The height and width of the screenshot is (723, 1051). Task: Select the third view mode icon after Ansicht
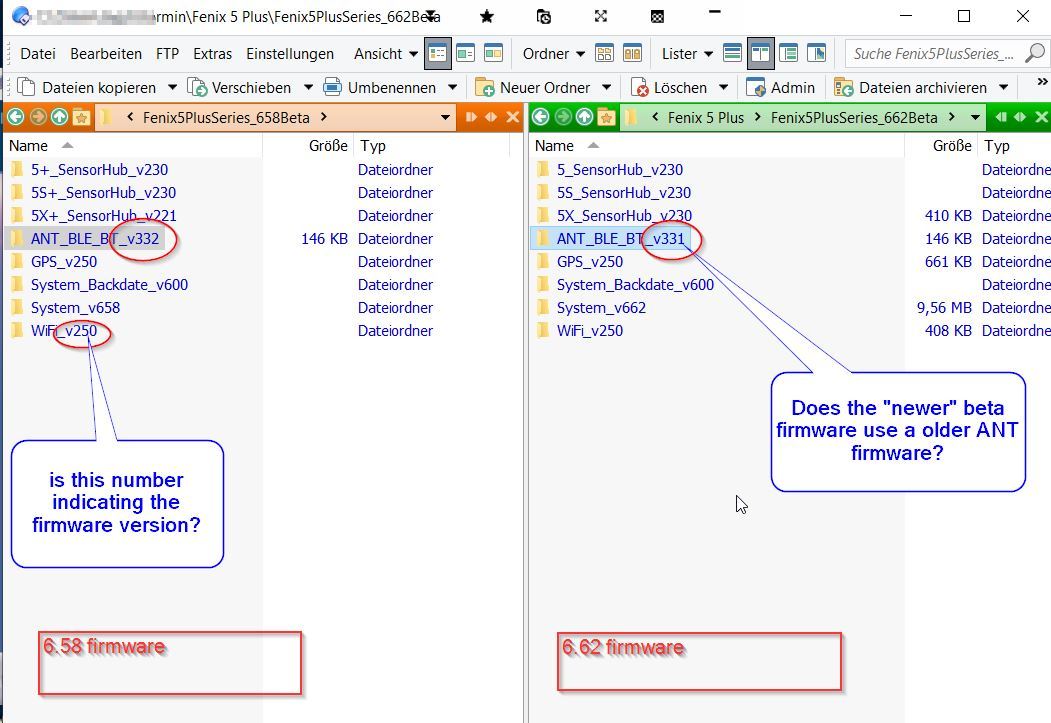[x=493, y=53]
